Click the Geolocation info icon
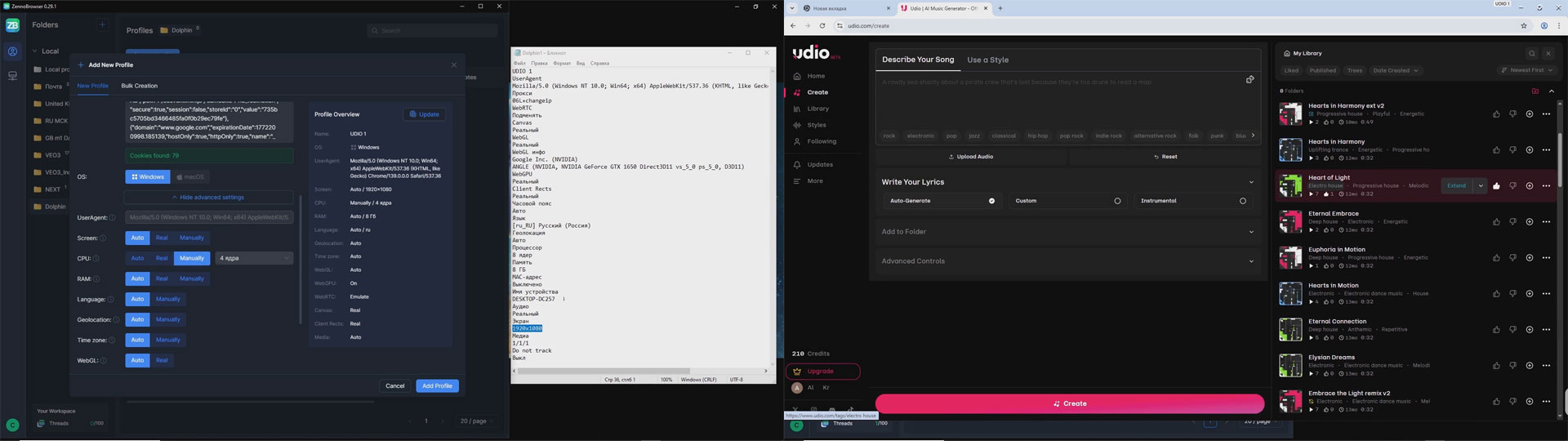Viewport: 1568px width, 441px height. (117, 320)
